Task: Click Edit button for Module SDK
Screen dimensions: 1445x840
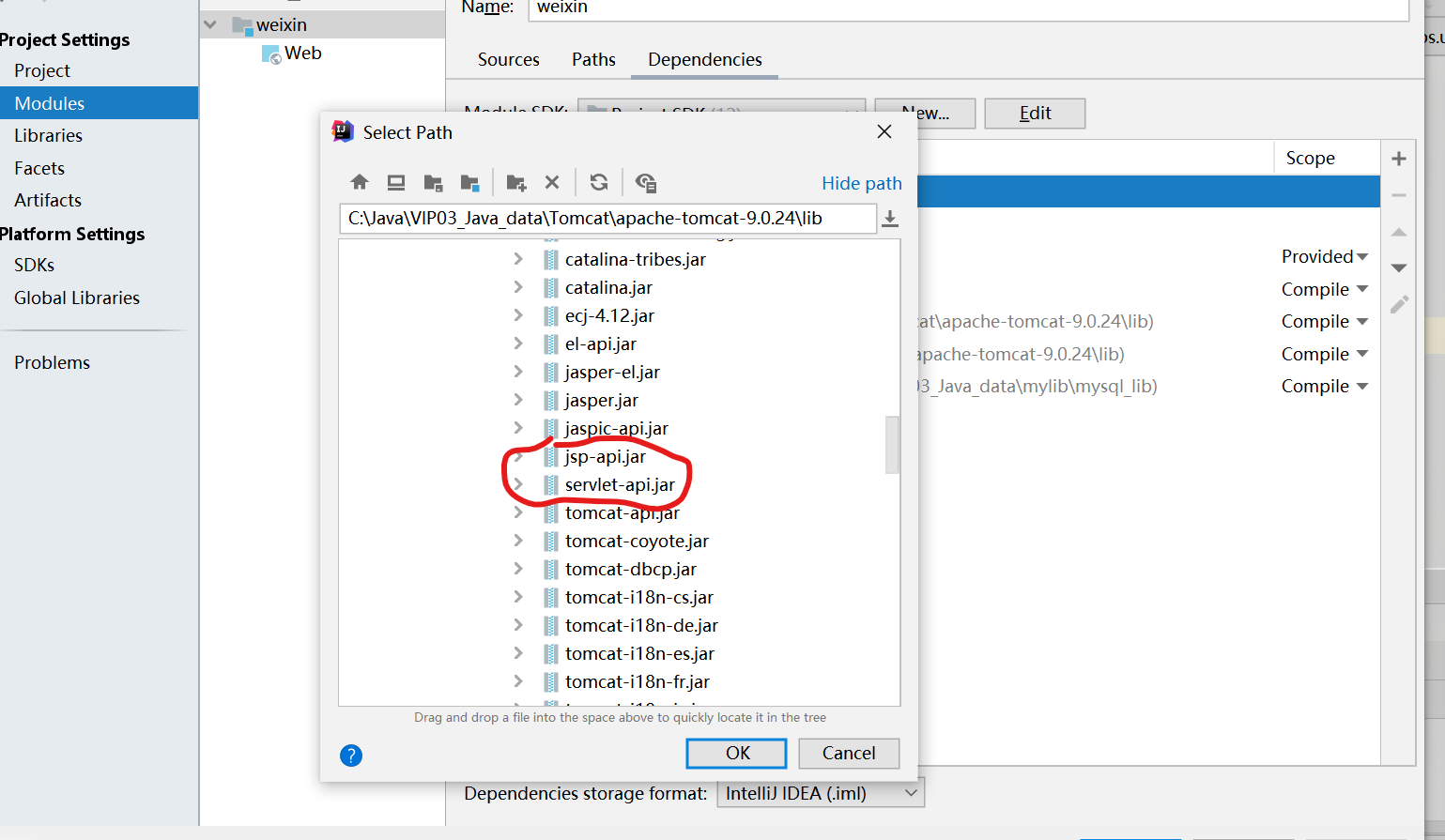Action: (1035, 113)
